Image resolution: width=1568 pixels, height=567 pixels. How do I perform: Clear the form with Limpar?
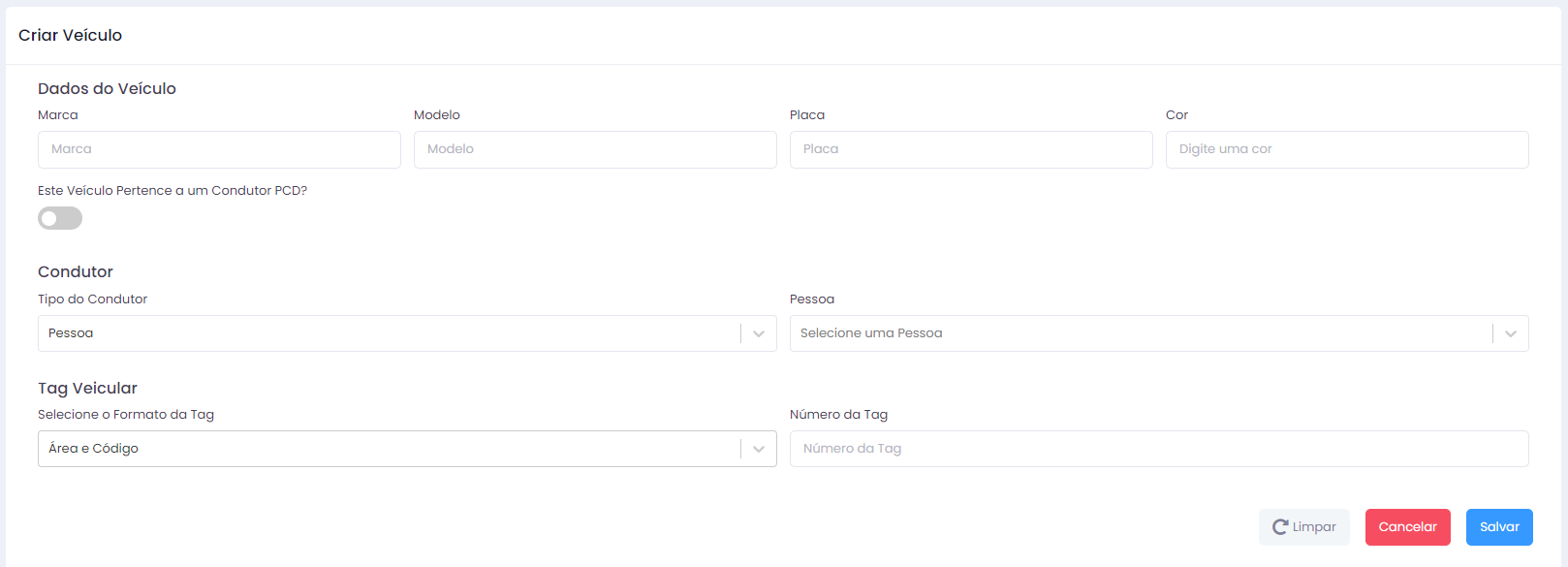1304,527
